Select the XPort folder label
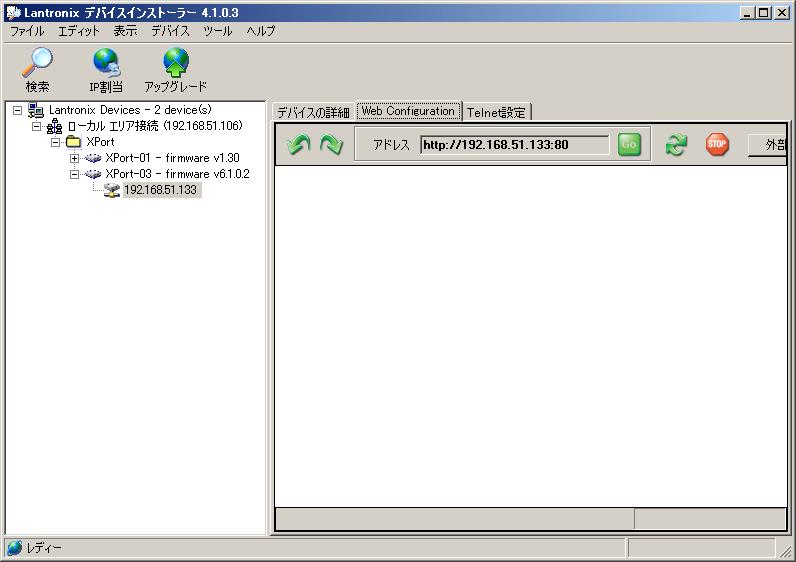The width and height of the screenshot is (796, 562). (x=100, y=142)
